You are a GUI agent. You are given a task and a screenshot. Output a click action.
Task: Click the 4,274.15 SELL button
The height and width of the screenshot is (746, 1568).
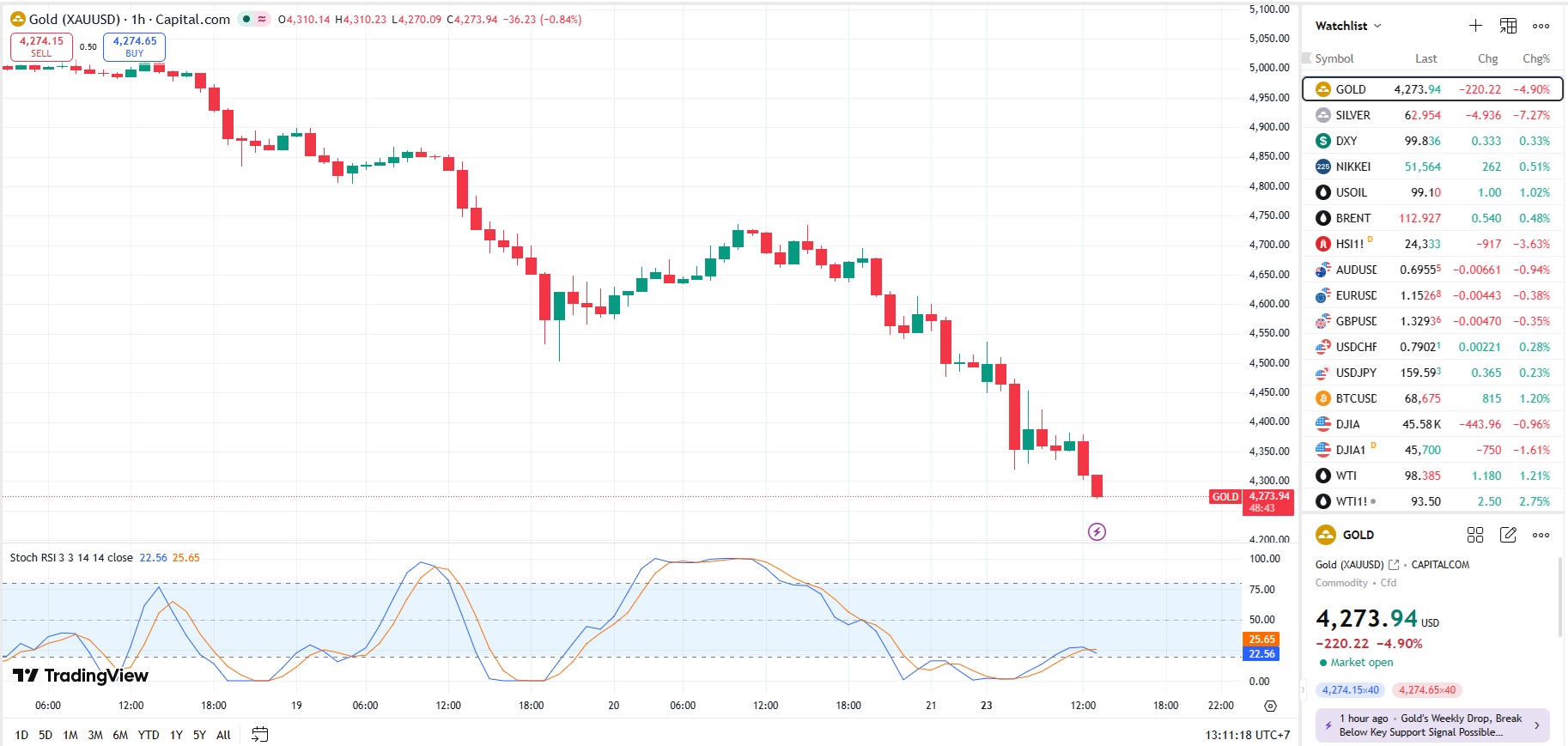click(41, 46)
